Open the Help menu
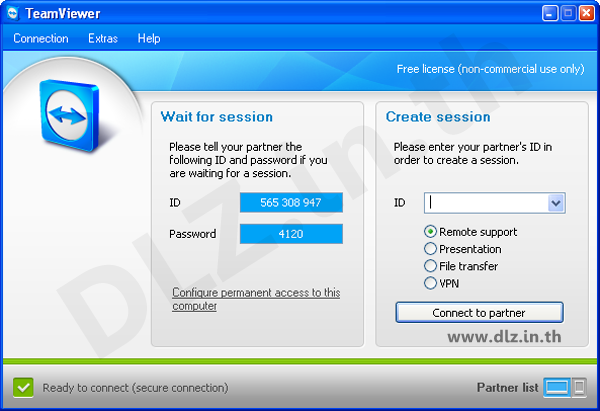This screenshot has height=411, width=600. pos(149,38)
